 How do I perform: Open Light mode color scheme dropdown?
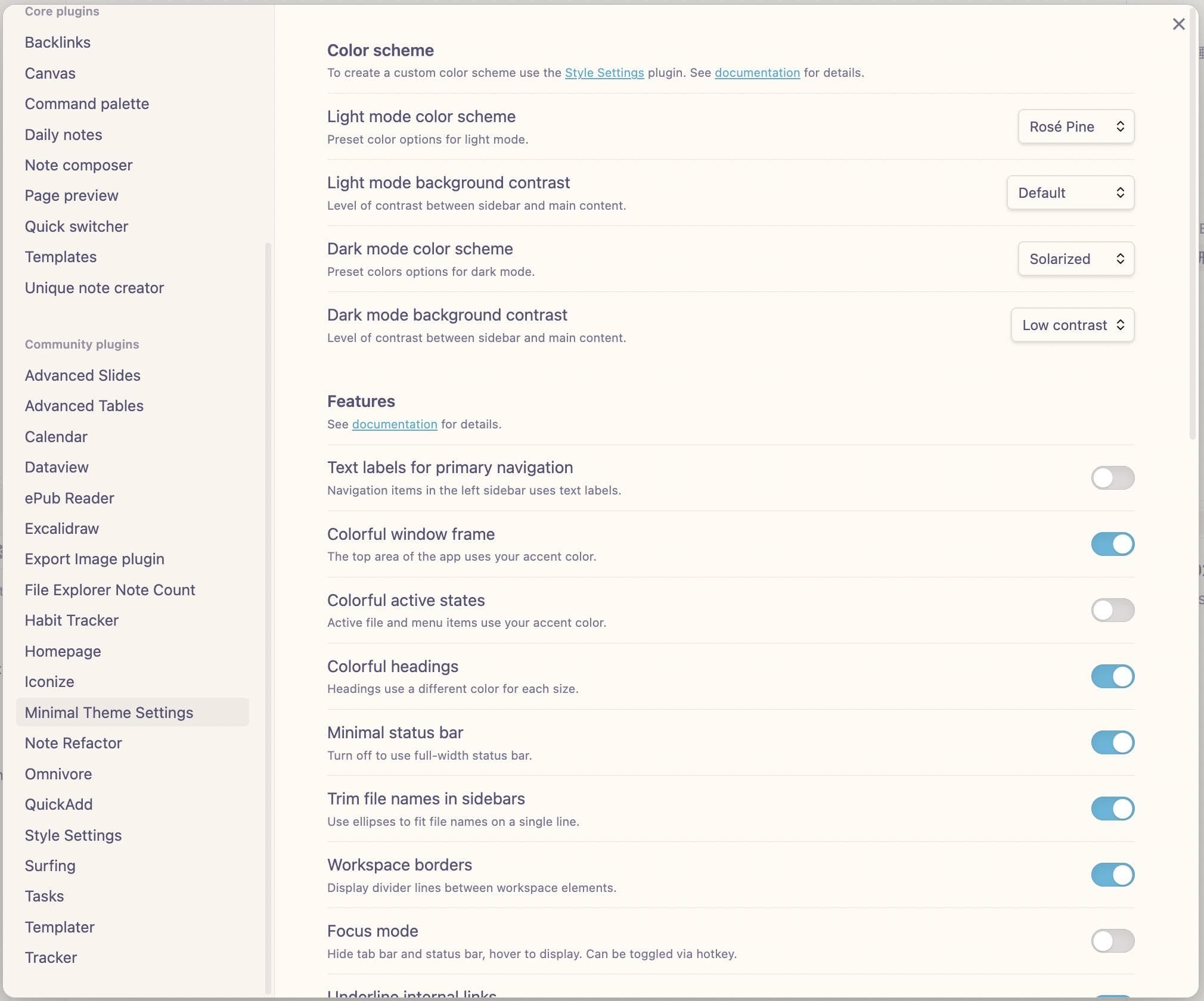pos(1076,126)
